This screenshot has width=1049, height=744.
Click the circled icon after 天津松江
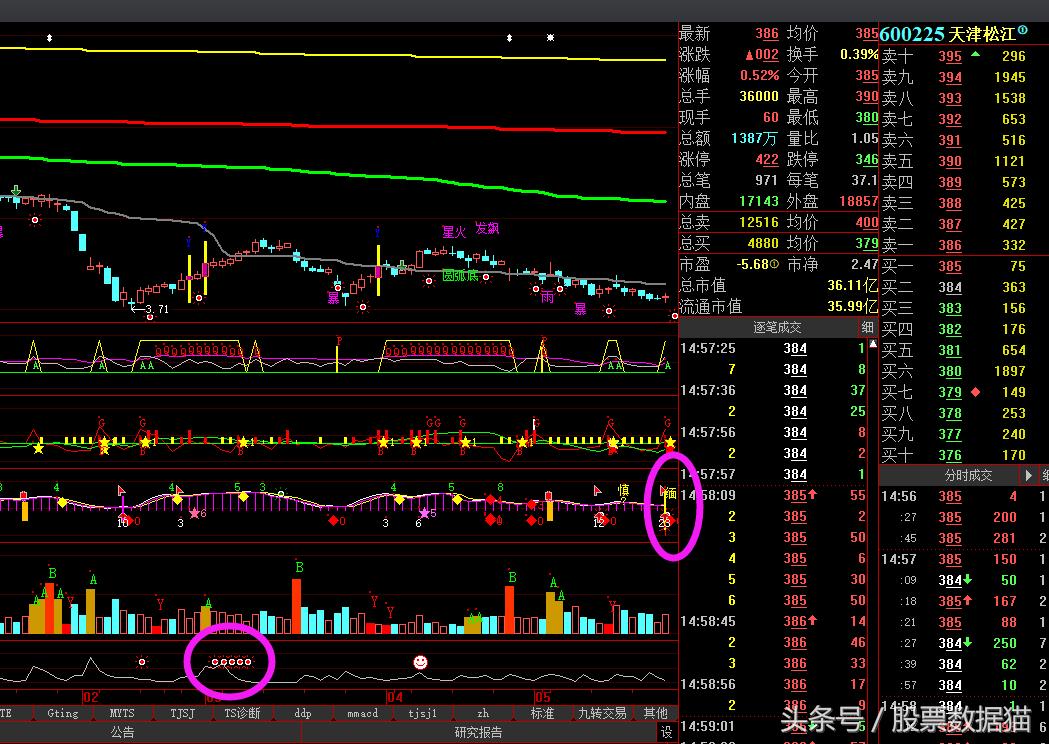(x=1023, y=31)
